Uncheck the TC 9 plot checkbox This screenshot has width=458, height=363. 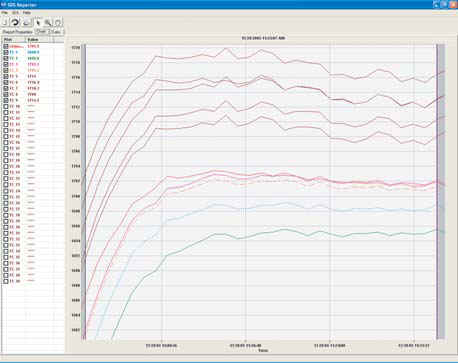6,100
